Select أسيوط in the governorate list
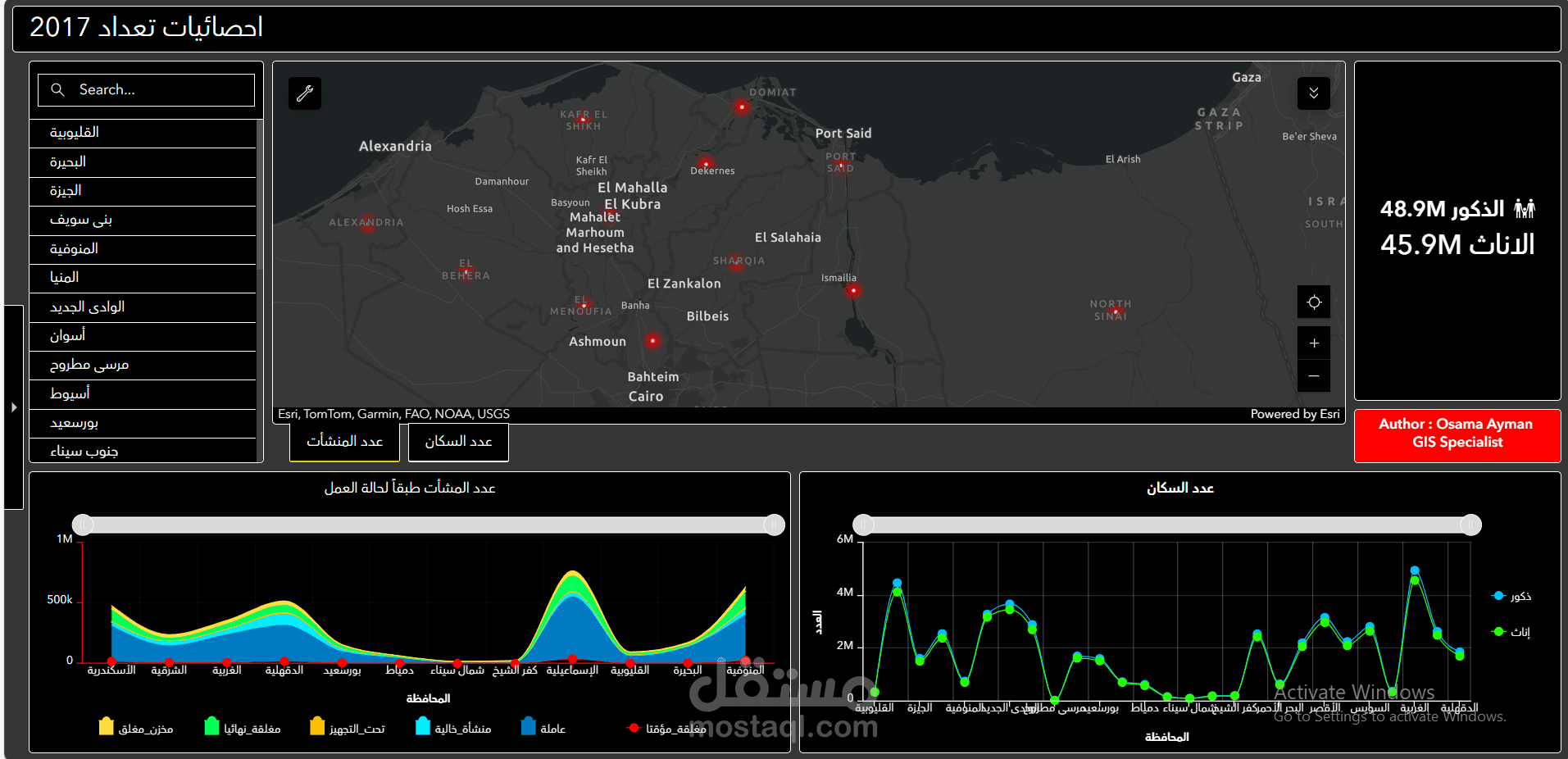1568x759 pixels. point(143,394)
